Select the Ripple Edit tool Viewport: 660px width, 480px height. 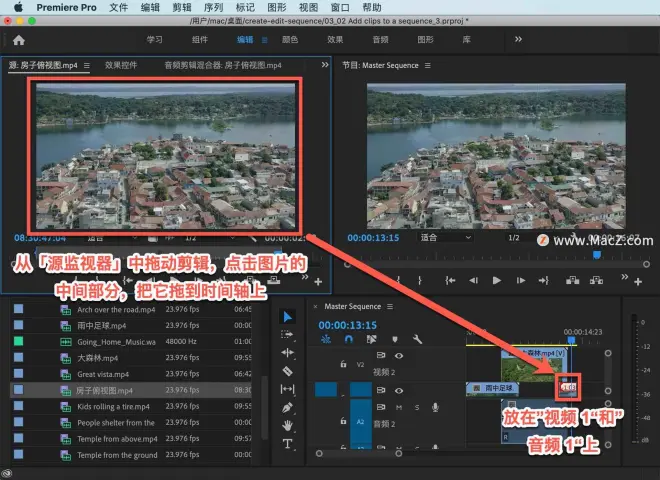287,353
